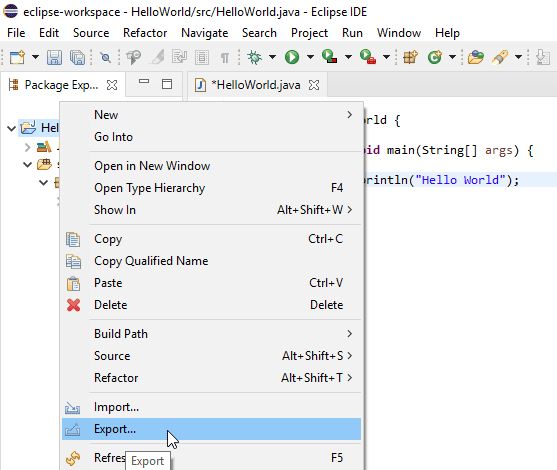Open the Source menu in menu bar
Viewport: 557px width, 470px height.
pos(91,33)
